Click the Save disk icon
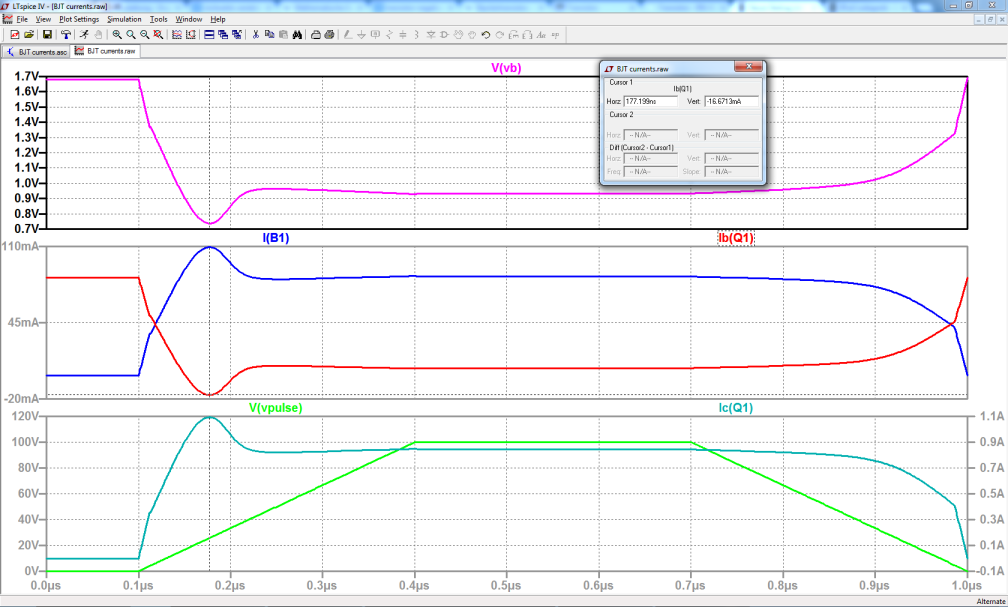Image resolution: width=1008 pixels, height=607 pixels. (x=46, y=34)
